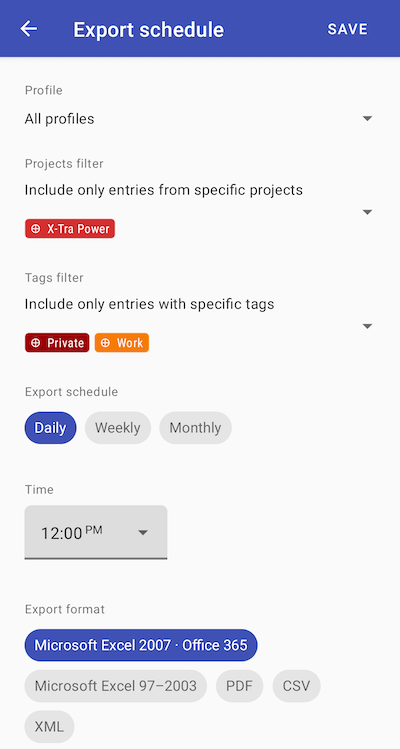The width and height of the screenshot is (400, 749).
Task: Select the Daily schedule chip
Action: (50, 428)
